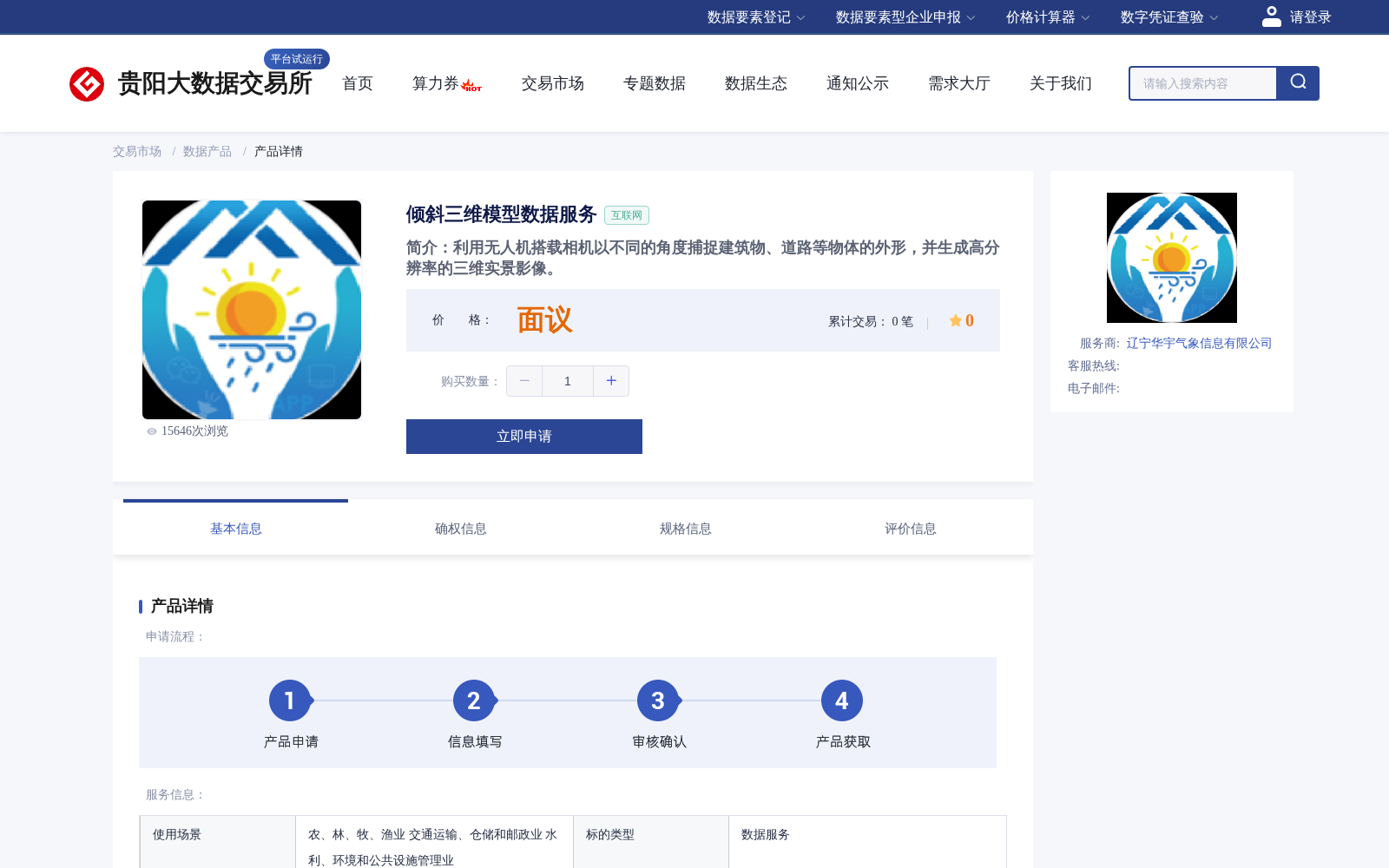
Task: Click the product title 倾斜三维模型数据服务
Action: 501,214
